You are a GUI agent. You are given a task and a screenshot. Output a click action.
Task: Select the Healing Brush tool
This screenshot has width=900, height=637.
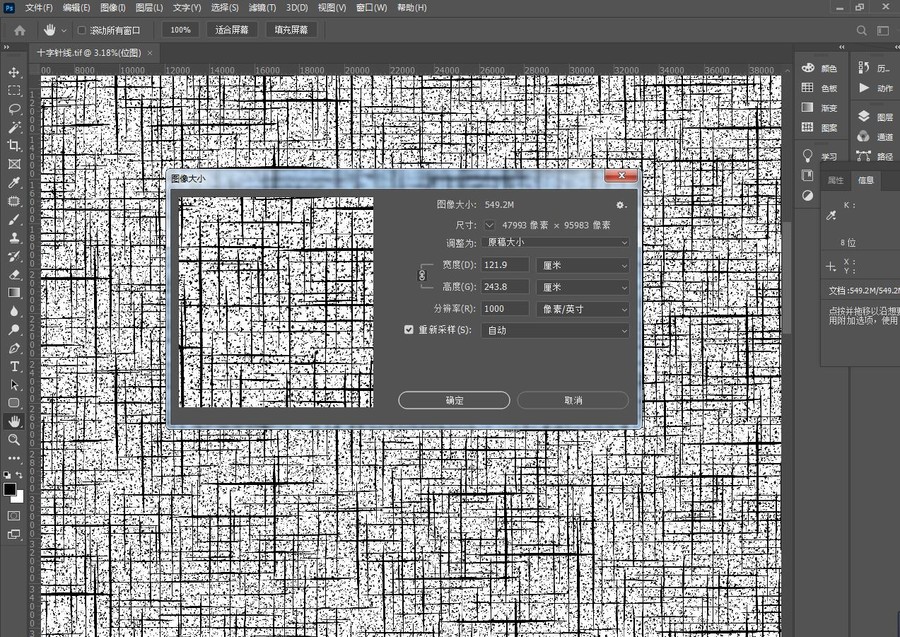[x=14, y=201]
